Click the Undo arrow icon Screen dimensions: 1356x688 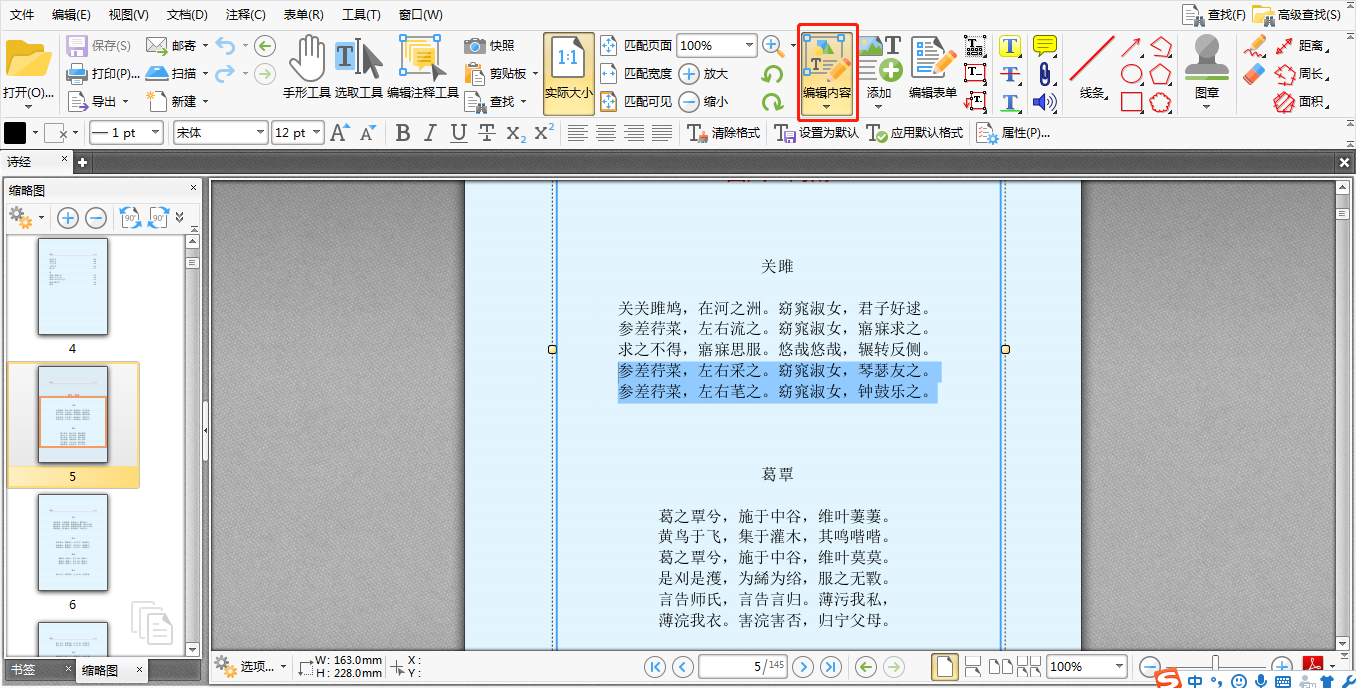coord(225,46)
